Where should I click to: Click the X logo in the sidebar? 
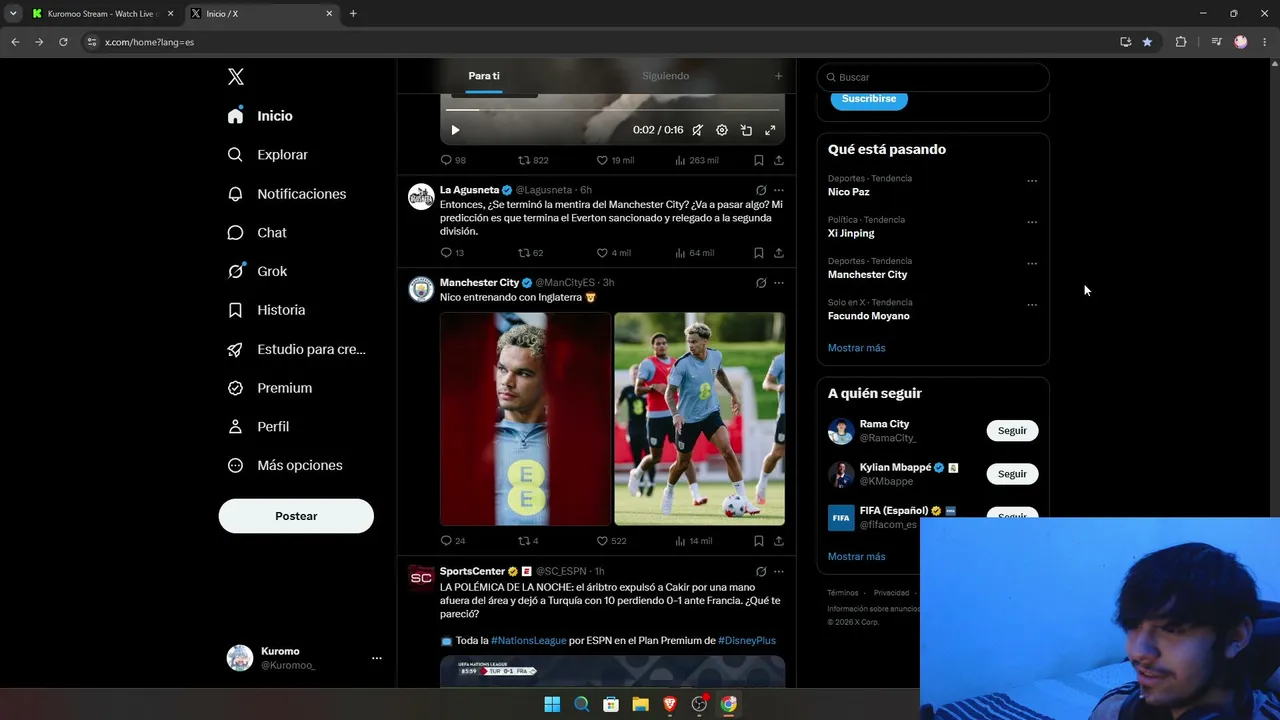click(x=236, y=77)
